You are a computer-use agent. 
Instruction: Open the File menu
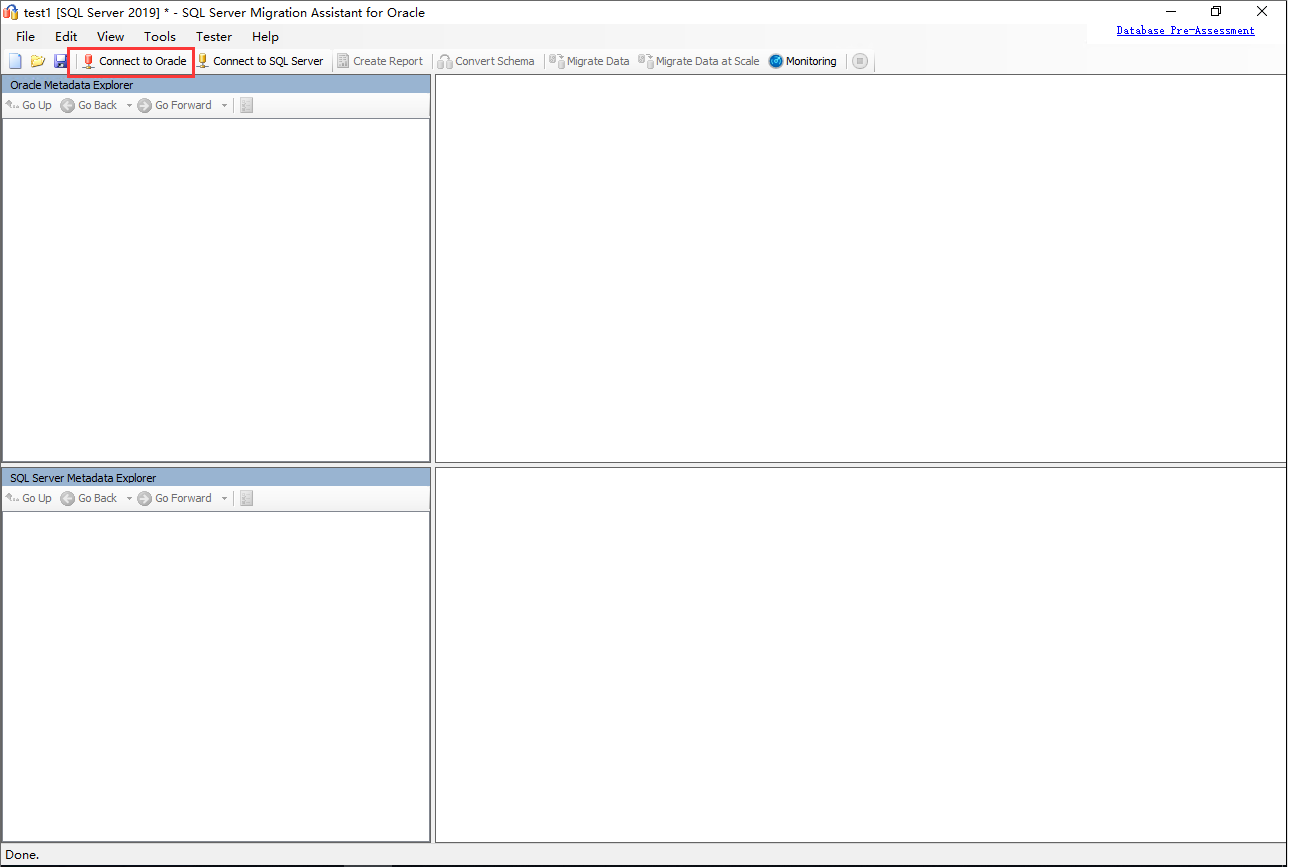[x=26, y=37]
